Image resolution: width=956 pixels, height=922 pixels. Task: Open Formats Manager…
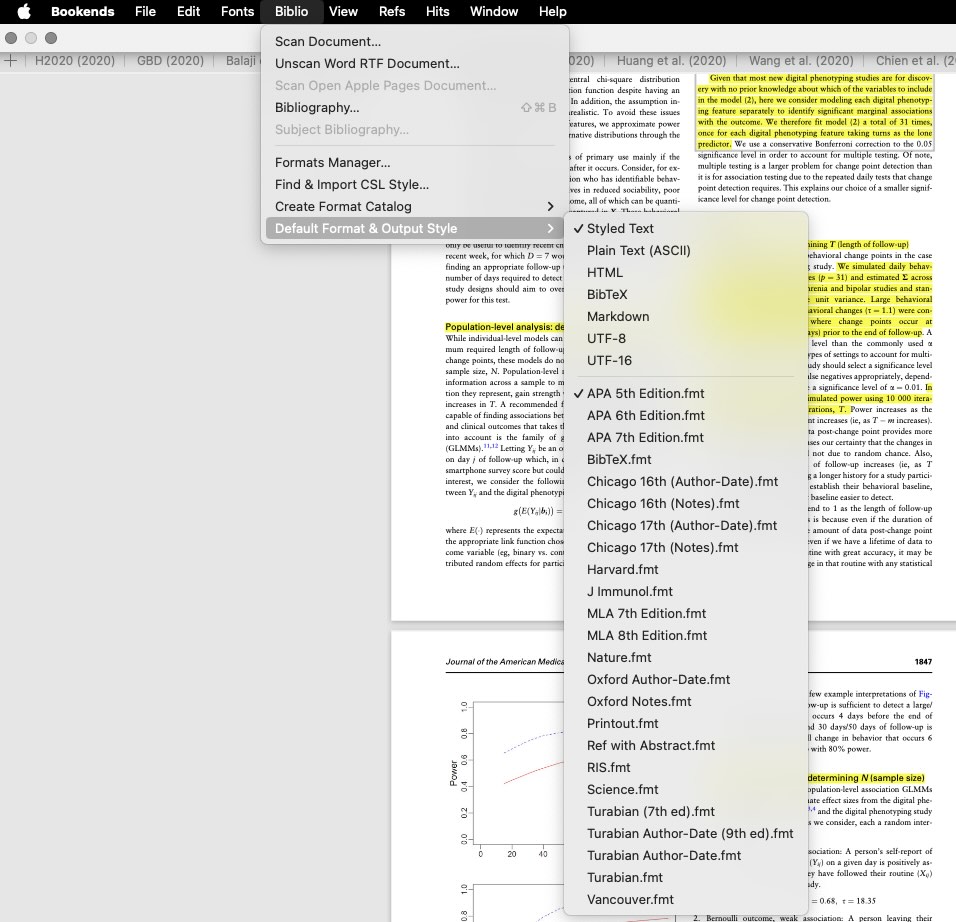[x=415, y=162]
